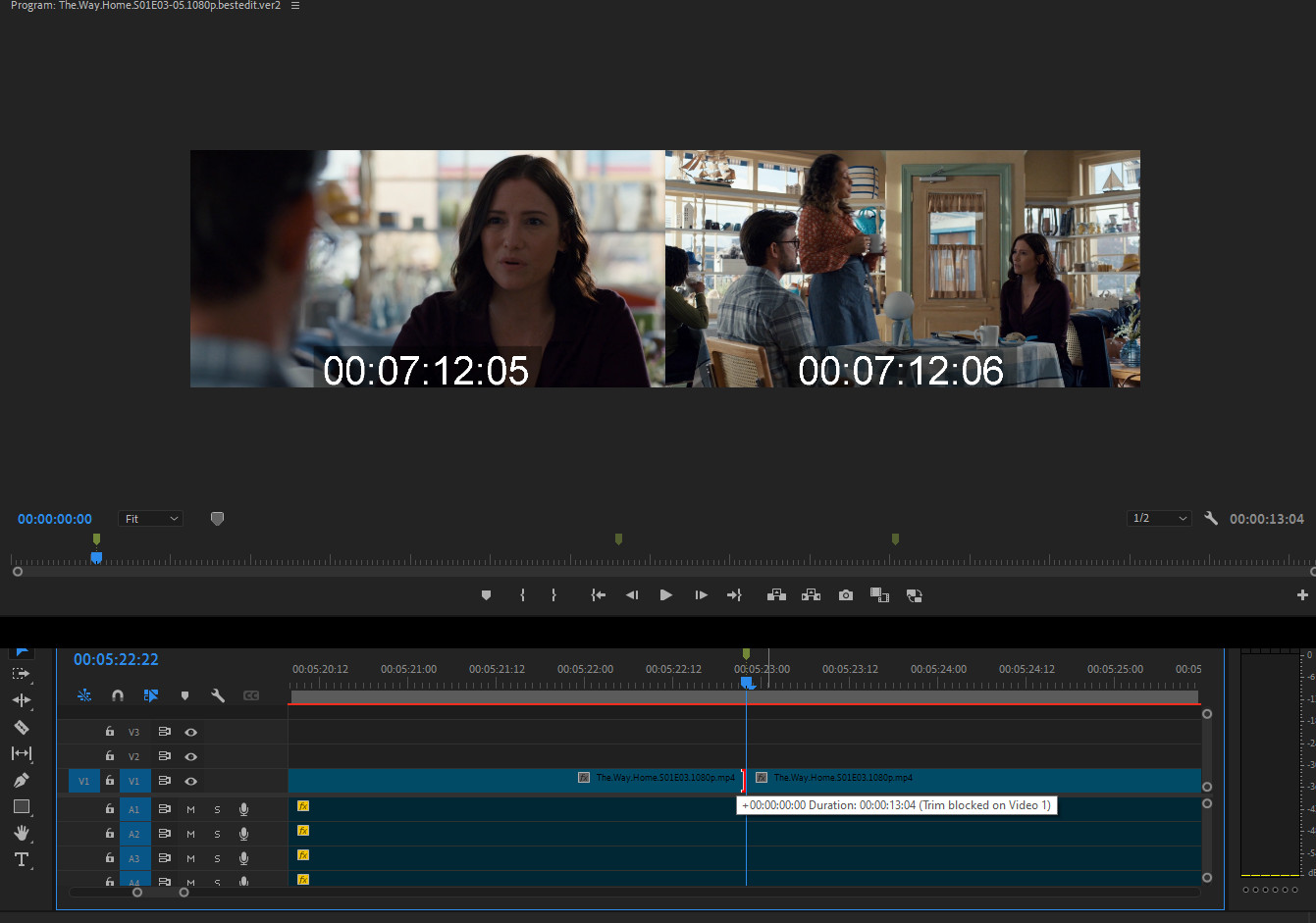
Task: Toggle V3 track visibility eye
Action: pyautogui.click(x=190, y=732)
